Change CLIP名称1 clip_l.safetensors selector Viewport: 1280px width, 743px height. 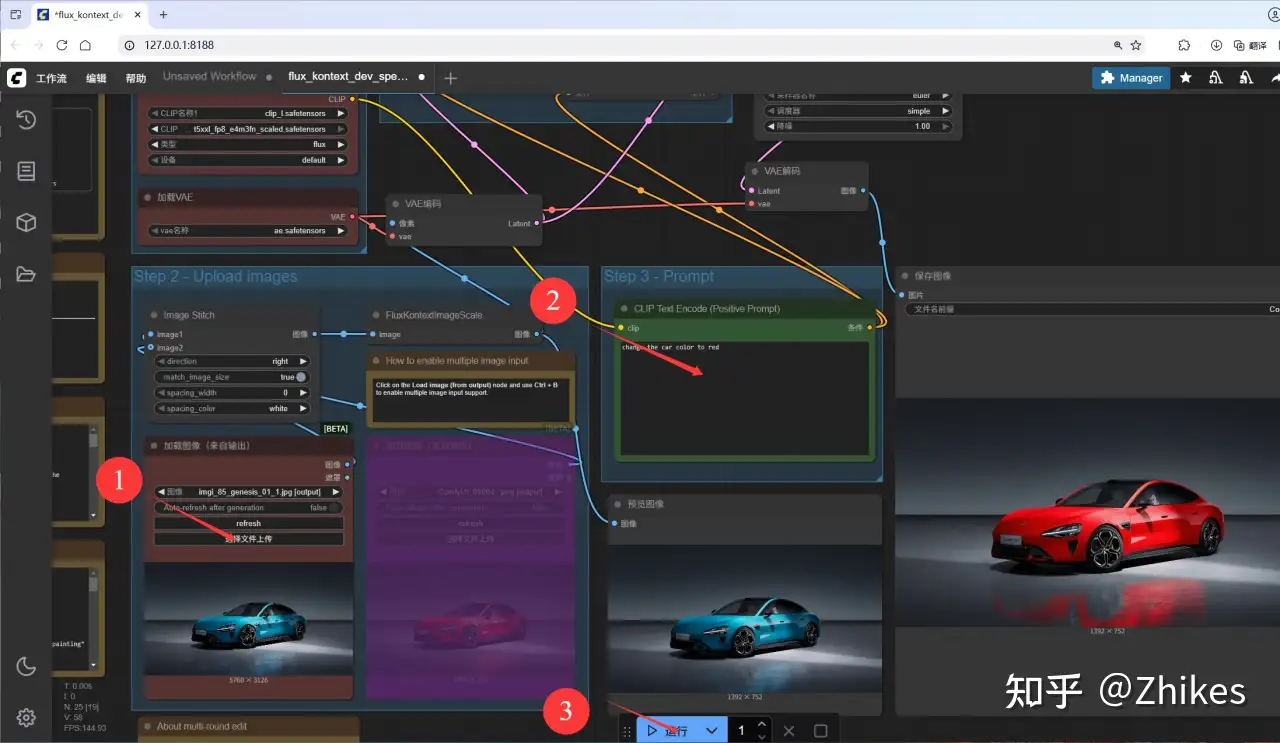(x=248, y=113)
